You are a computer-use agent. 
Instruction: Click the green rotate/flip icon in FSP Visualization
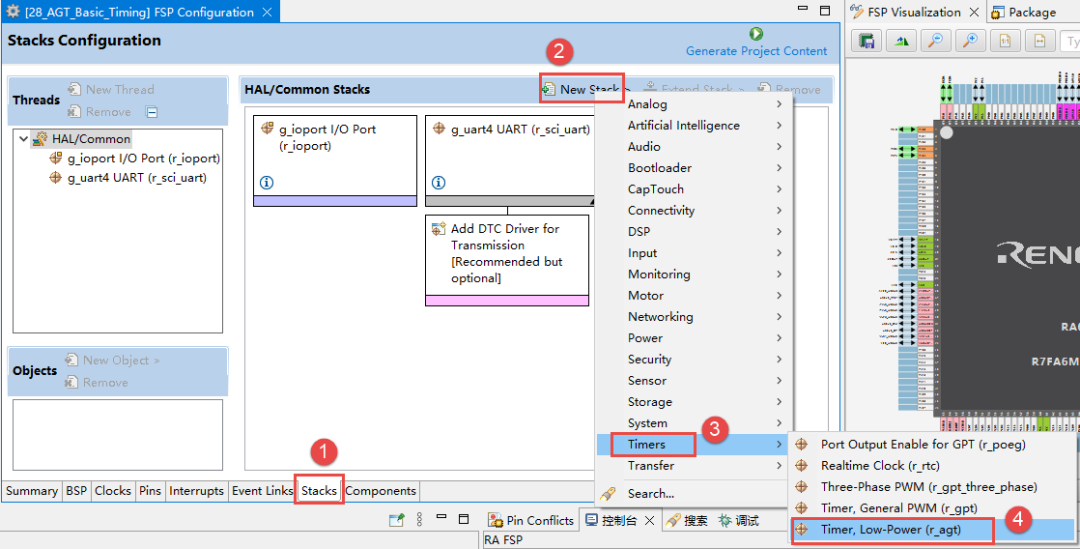tap(901, 41)
